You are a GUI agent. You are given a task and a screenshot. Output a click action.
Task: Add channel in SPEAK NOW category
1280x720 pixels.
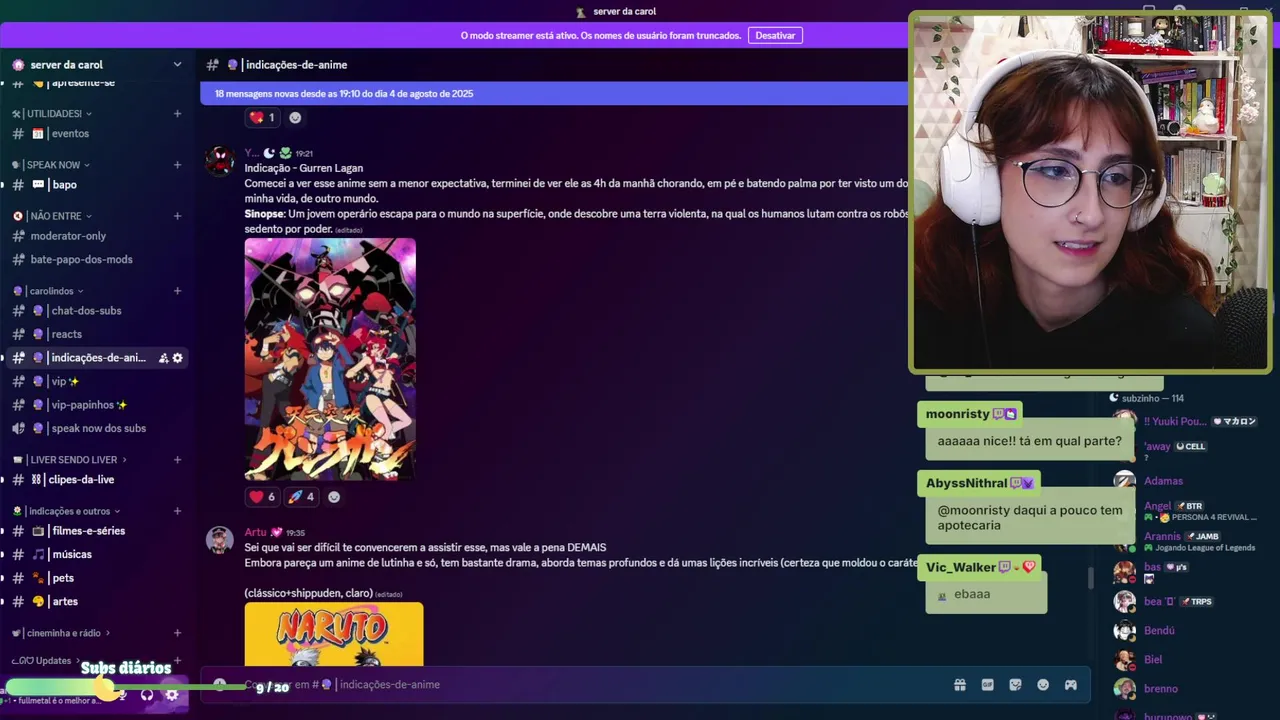point(177,165)
